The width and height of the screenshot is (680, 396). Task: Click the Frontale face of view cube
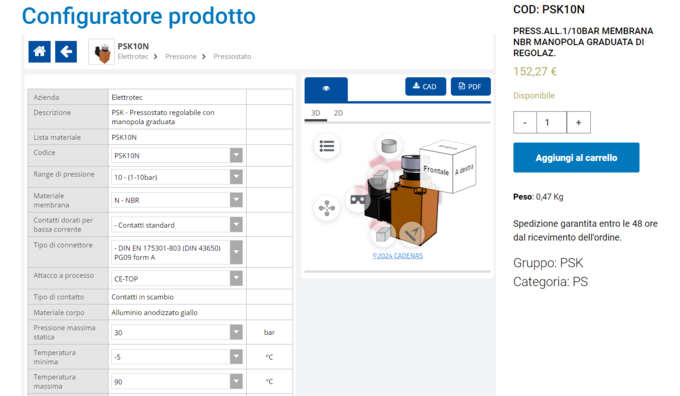click(x=436, y=170)
